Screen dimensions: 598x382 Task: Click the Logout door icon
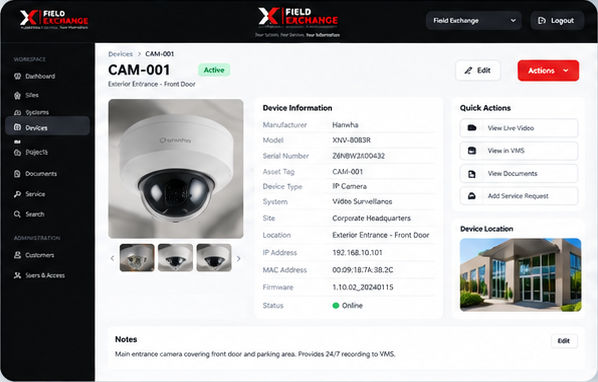(x=542, y=21)
